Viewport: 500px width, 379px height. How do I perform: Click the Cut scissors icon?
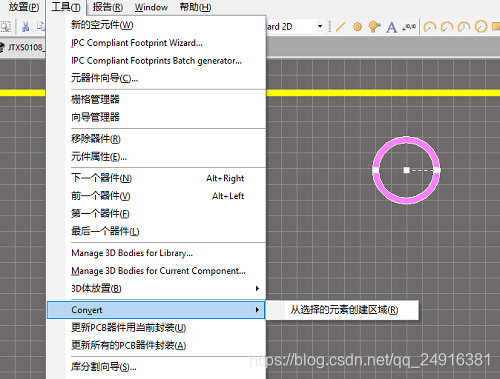point(25,26)
